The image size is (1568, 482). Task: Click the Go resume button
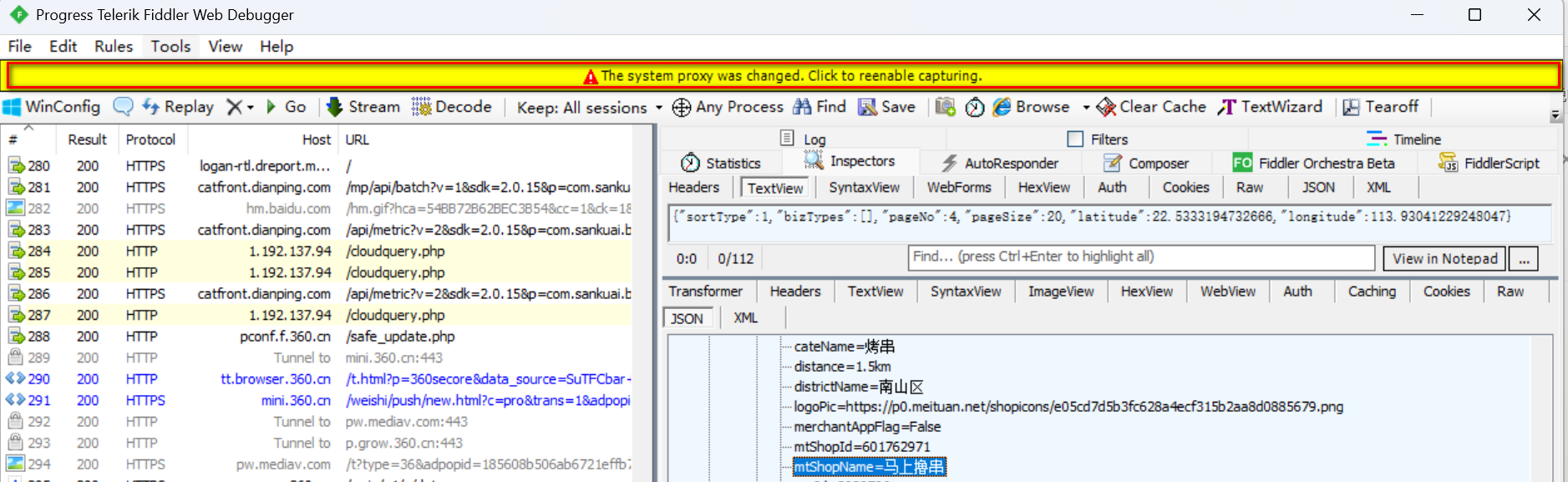click(x=286, y=107)
